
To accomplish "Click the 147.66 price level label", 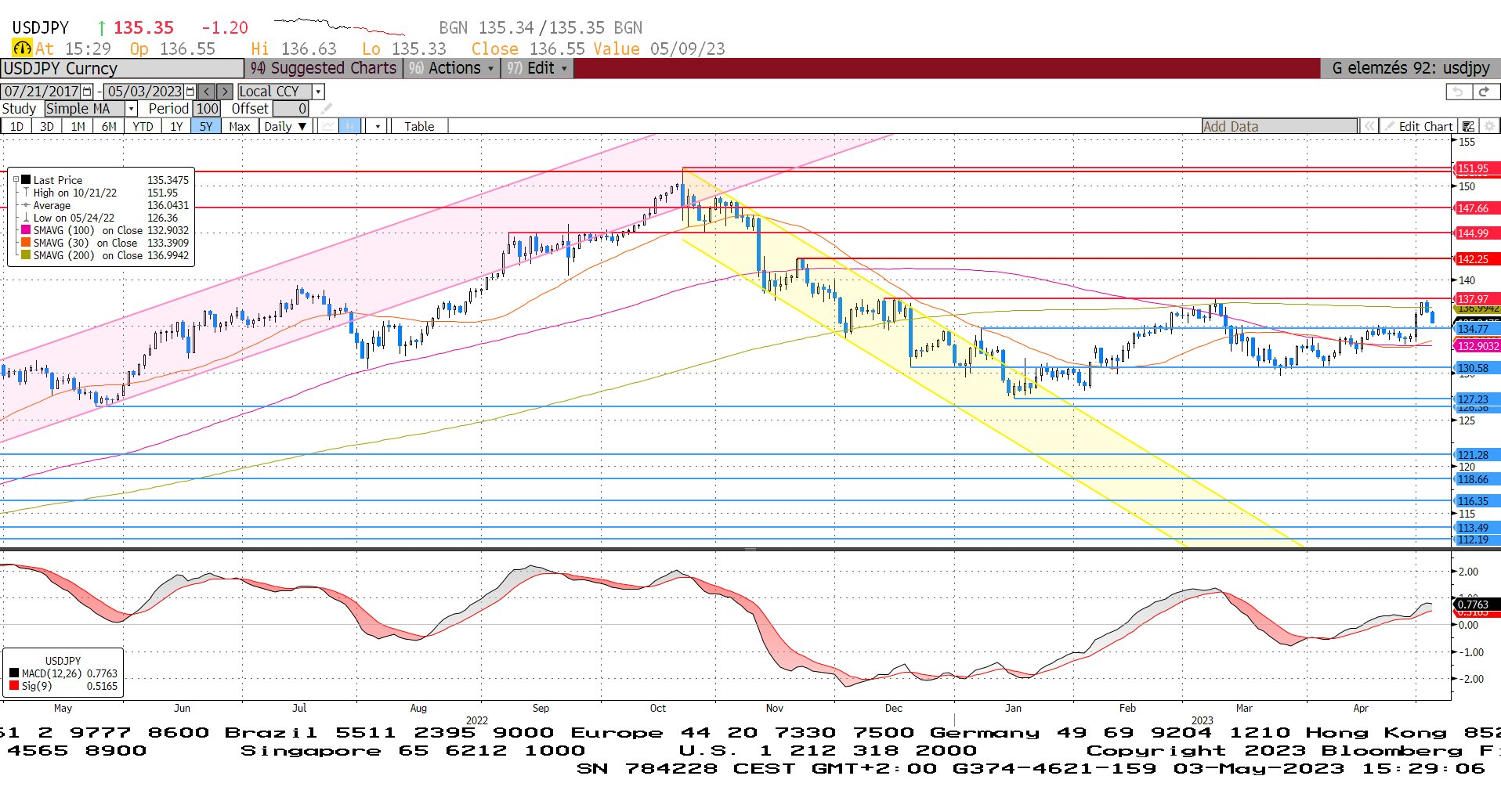I will click(x=1477, y=208).
